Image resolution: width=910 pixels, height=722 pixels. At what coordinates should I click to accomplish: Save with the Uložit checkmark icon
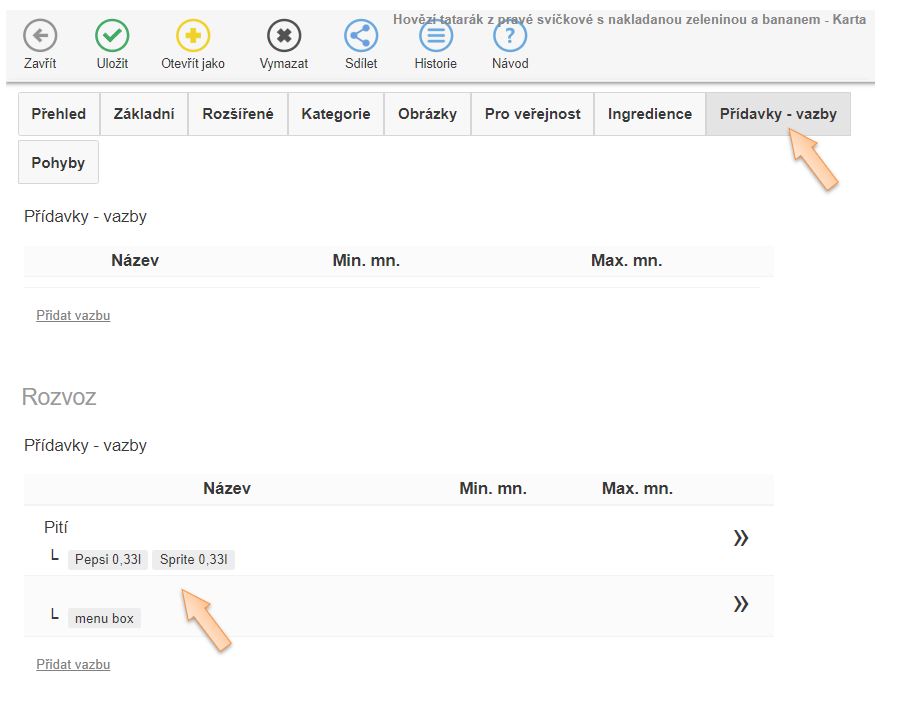pos(112,37)
